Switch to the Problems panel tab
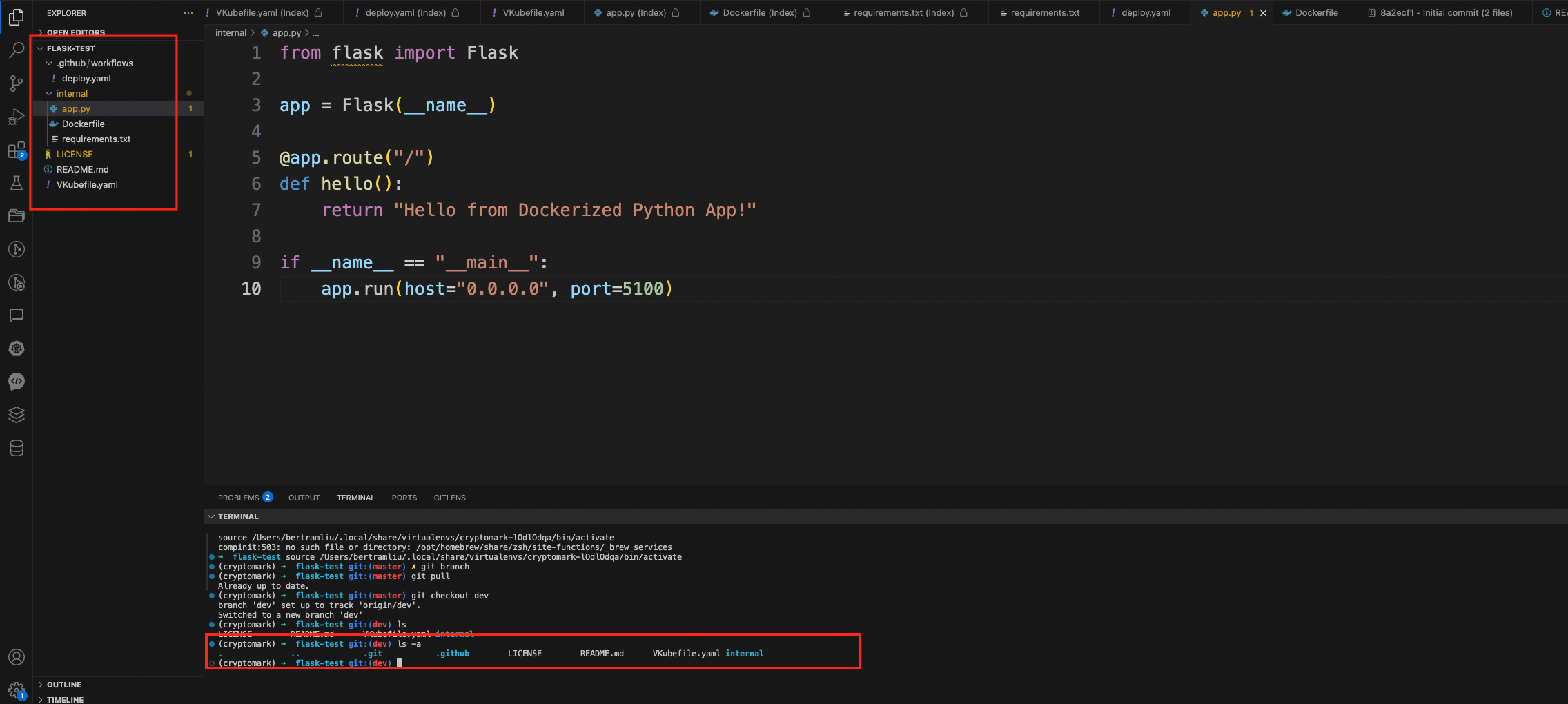Image resolution: width=1568 pixels, height=704 pixels. [238, 498]
